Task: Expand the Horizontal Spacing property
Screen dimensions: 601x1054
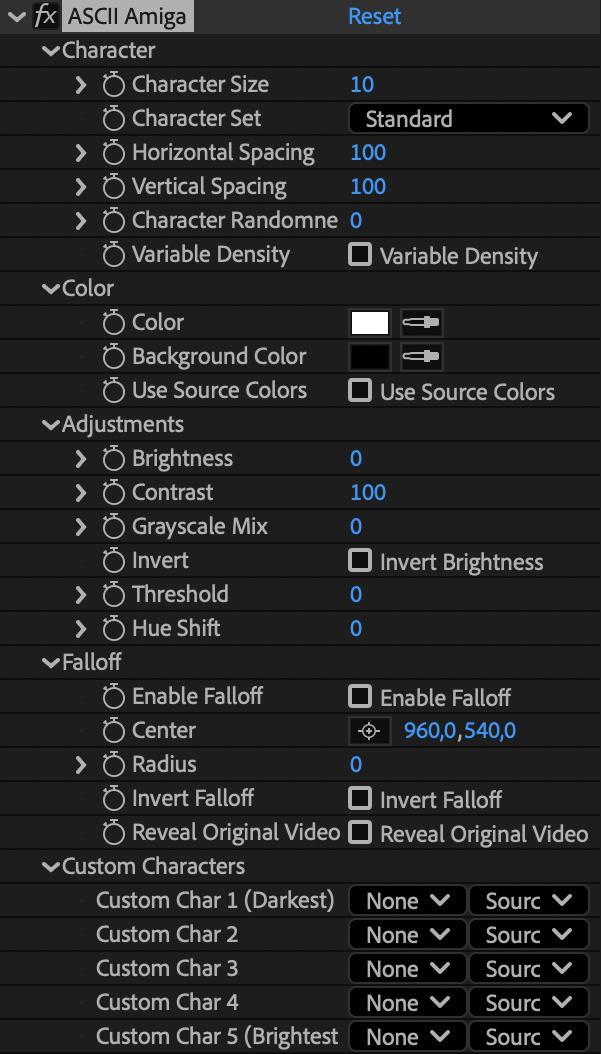Action: point(81,153)
